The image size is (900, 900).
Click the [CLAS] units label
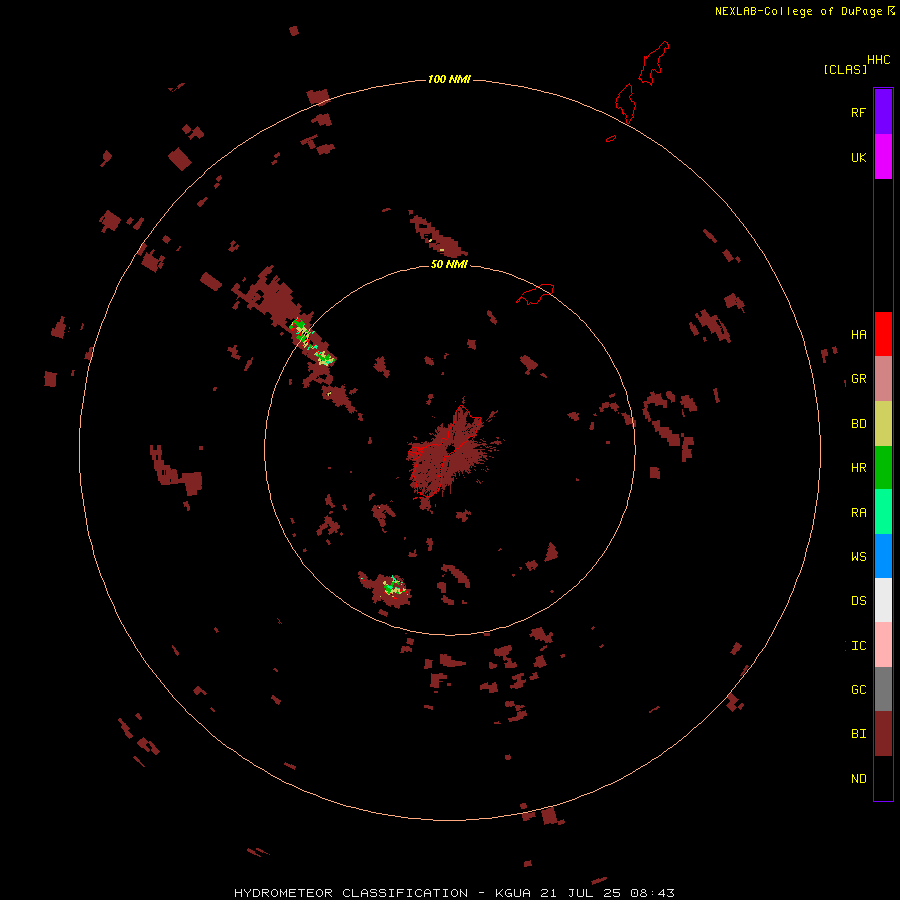point(845,69)
